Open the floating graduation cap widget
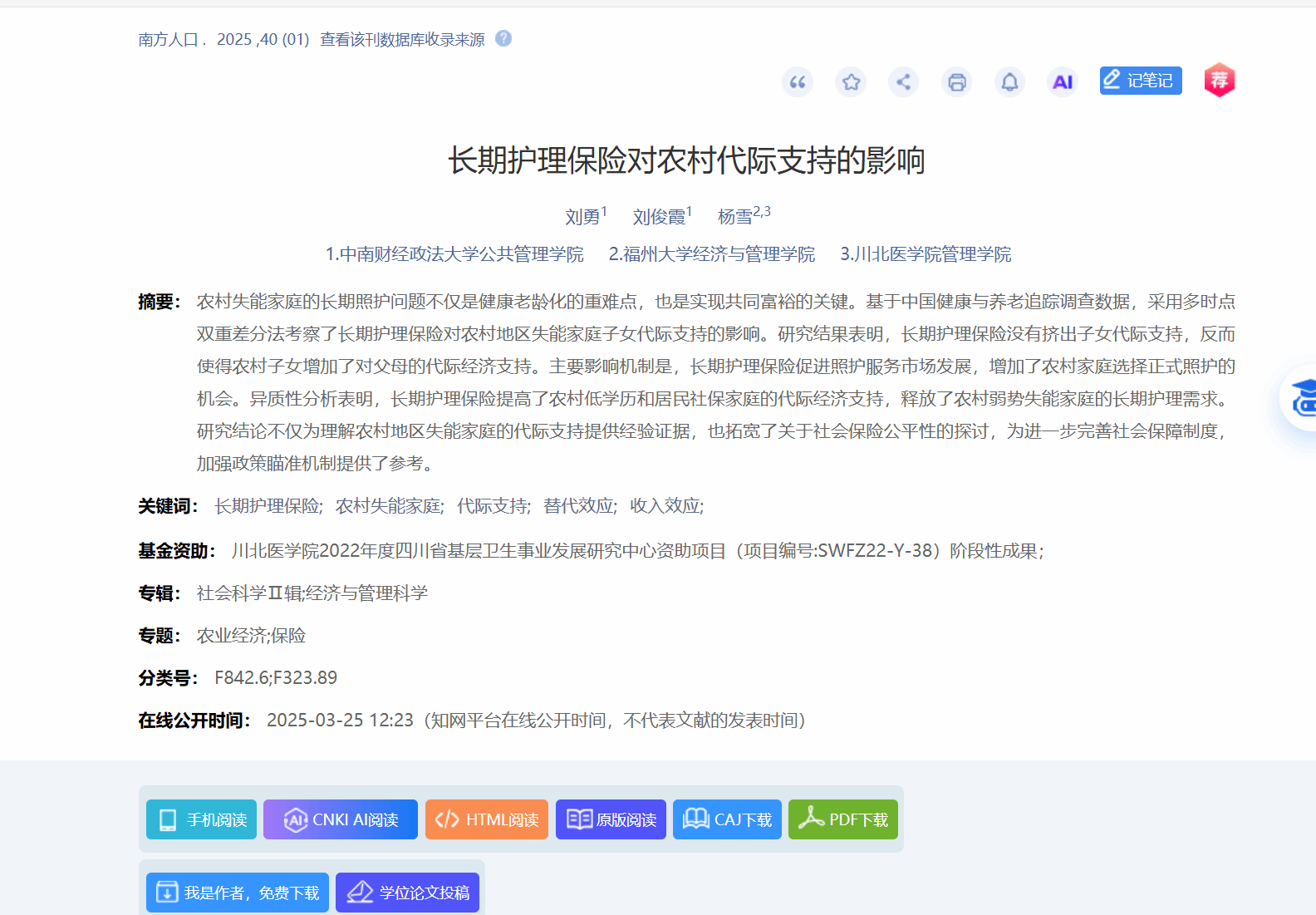This screenshot has width=1316, height=915. point(1302,399)
